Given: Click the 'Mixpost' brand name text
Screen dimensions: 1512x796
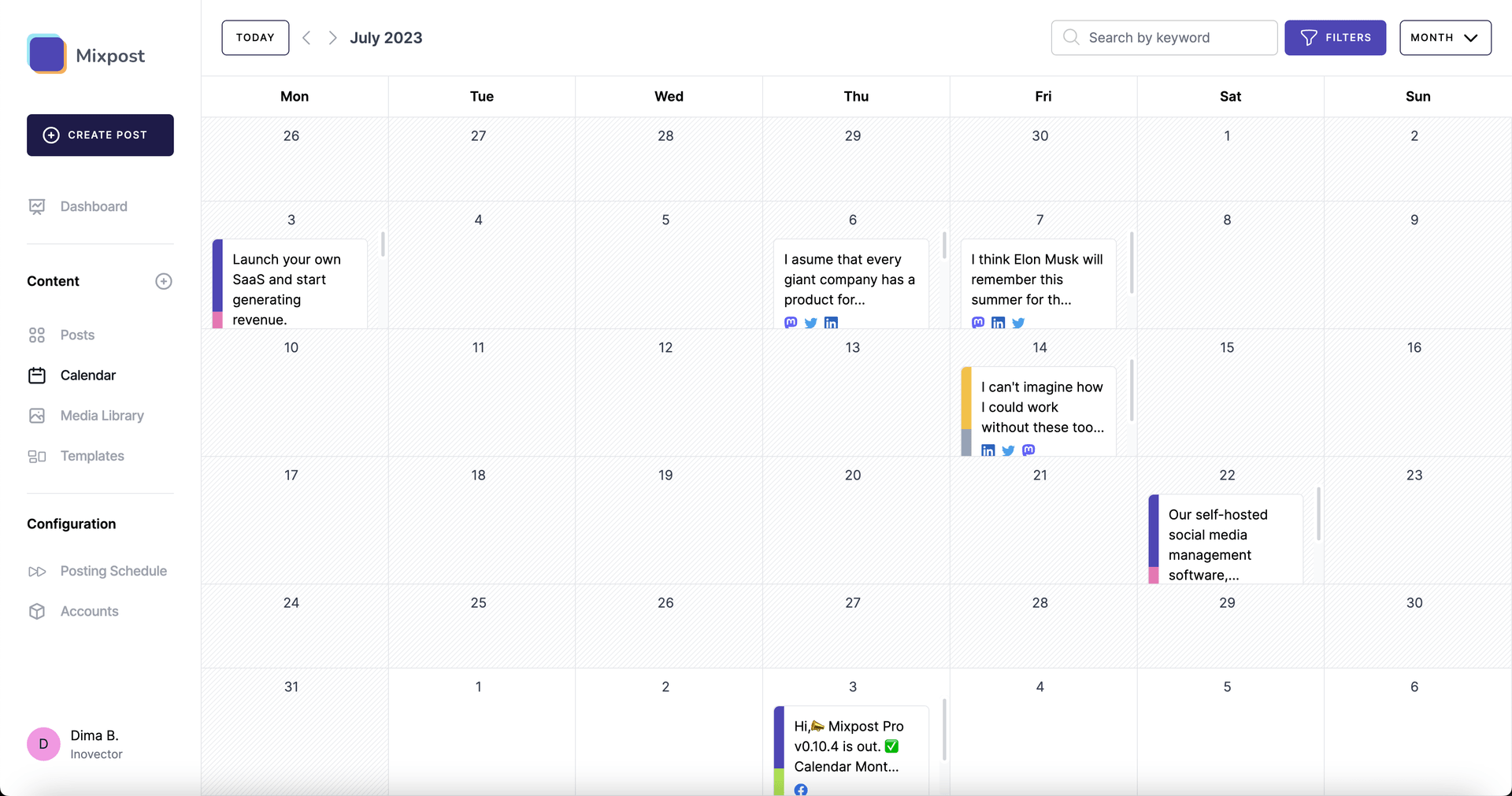Looking at the screenshot, I should [110, 56].
